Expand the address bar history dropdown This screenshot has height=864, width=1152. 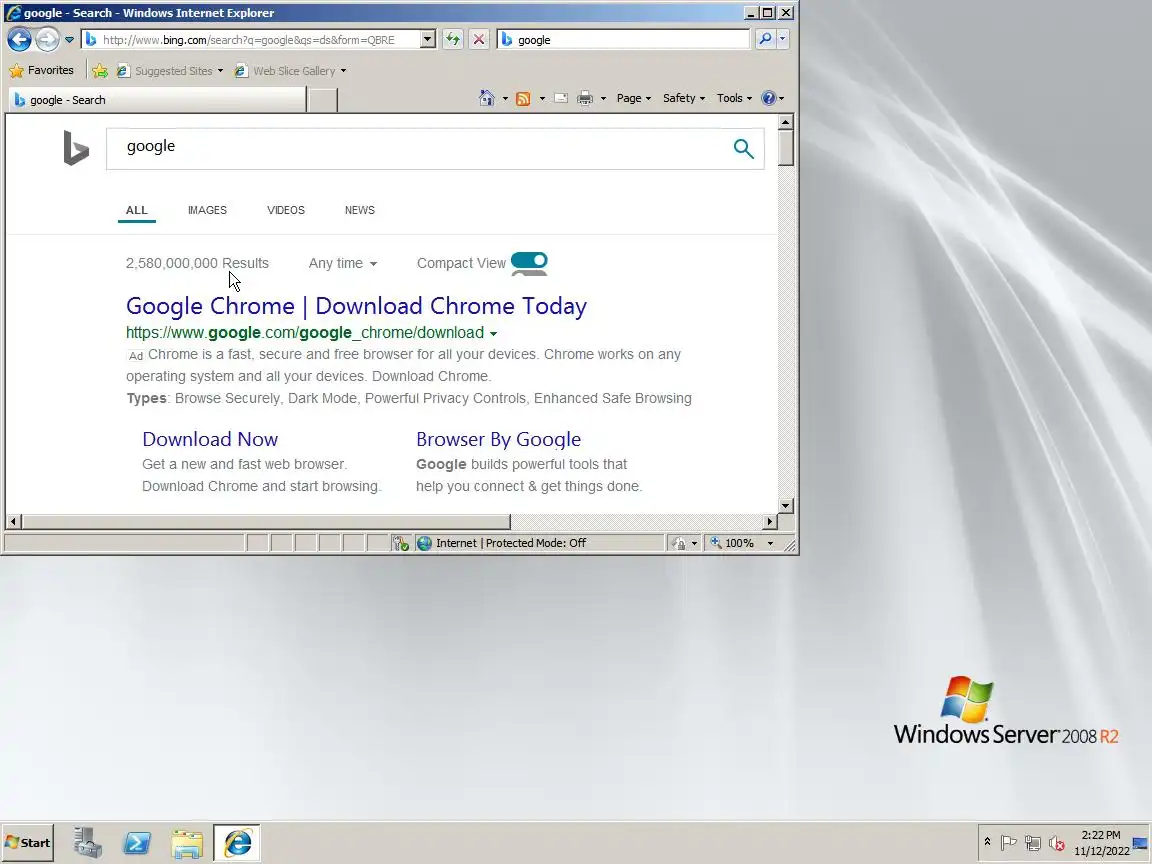[x=428, y=40]
